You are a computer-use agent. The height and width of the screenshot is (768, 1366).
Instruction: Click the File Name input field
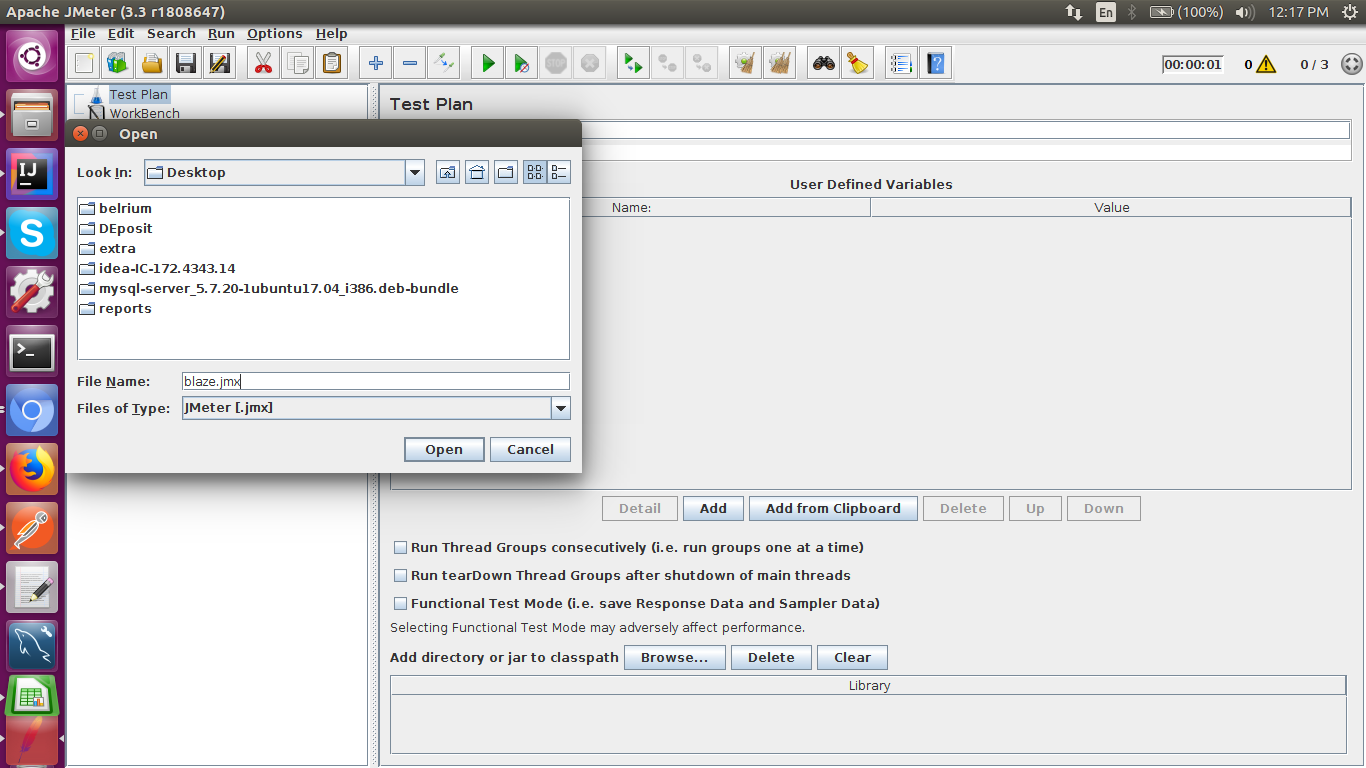point(376,381)
